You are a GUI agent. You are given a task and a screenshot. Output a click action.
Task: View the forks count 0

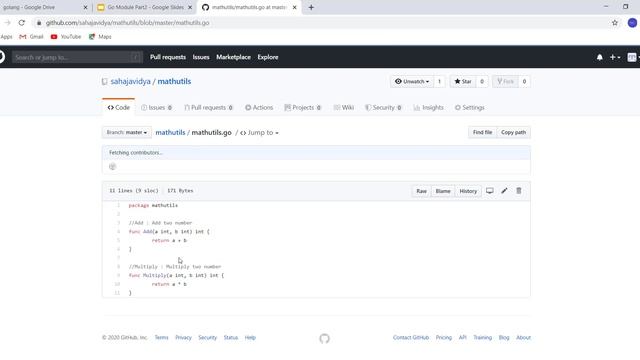click(524, 82)
